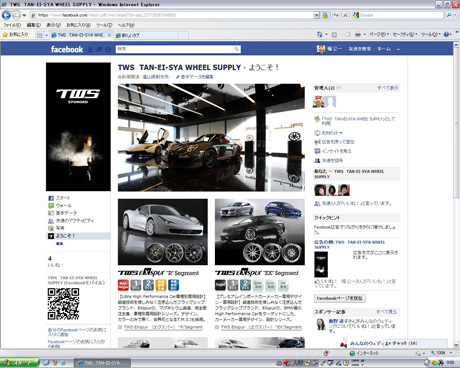Click the Internet Explorer back arrow button

(x=6, y=15)
